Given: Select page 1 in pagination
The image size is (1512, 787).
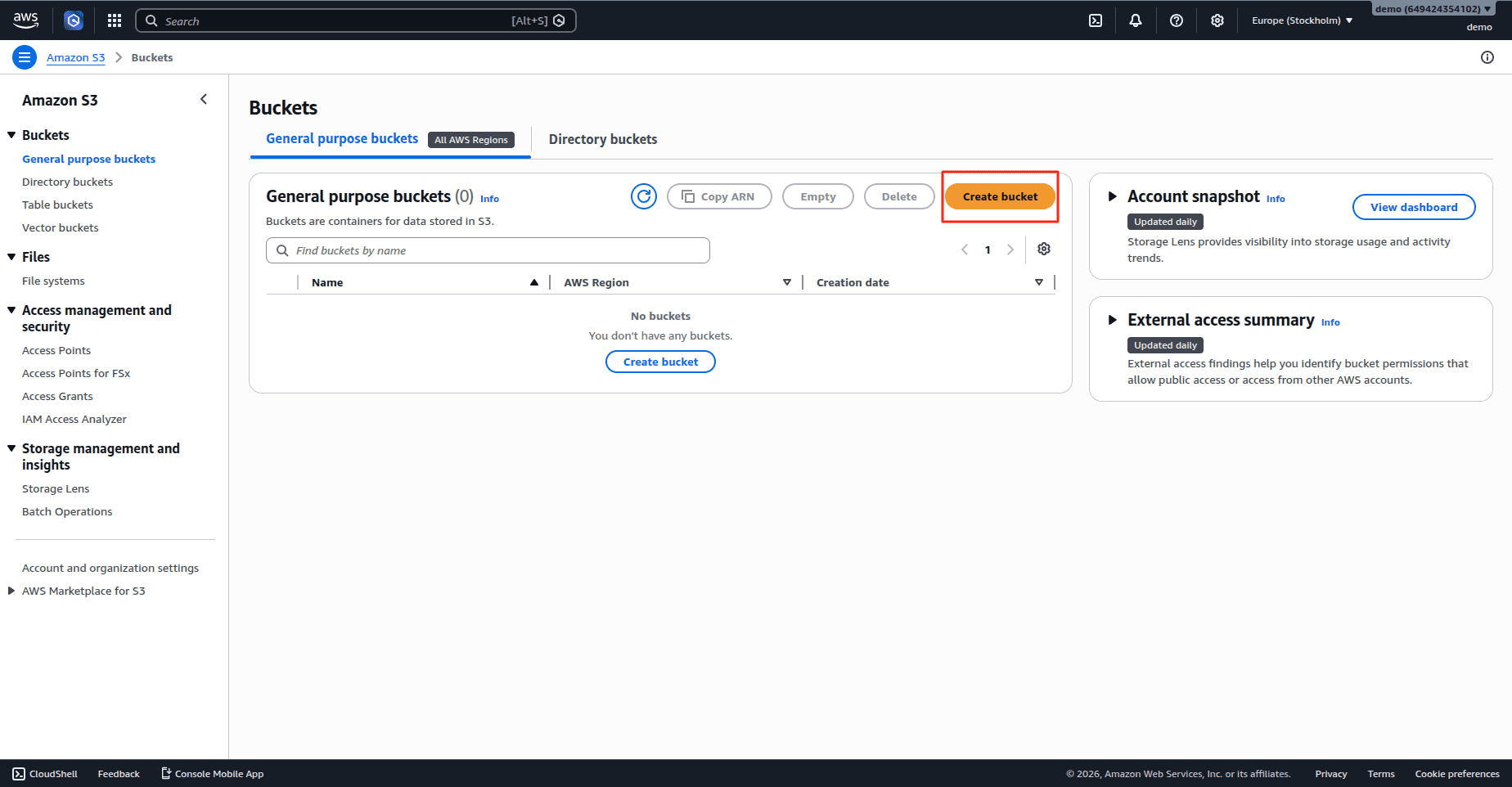Looking at the screenshot, I should coord(988,250).
